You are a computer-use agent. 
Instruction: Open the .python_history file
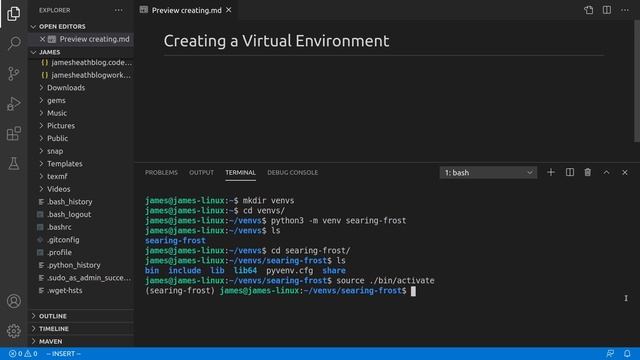pos(81,265)
